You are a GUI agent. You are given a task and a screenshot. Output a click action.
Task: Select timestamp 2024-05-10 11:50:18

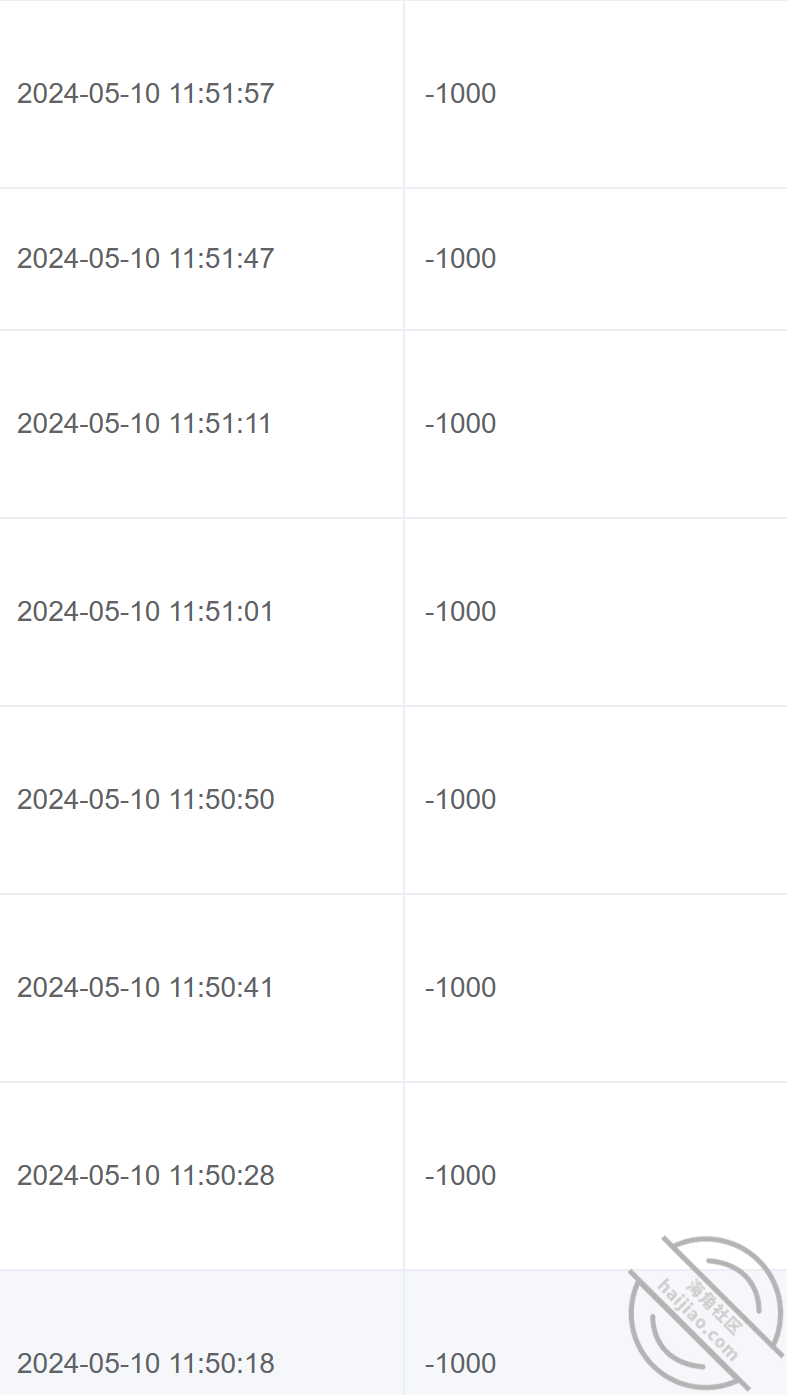coord(146,1364)
